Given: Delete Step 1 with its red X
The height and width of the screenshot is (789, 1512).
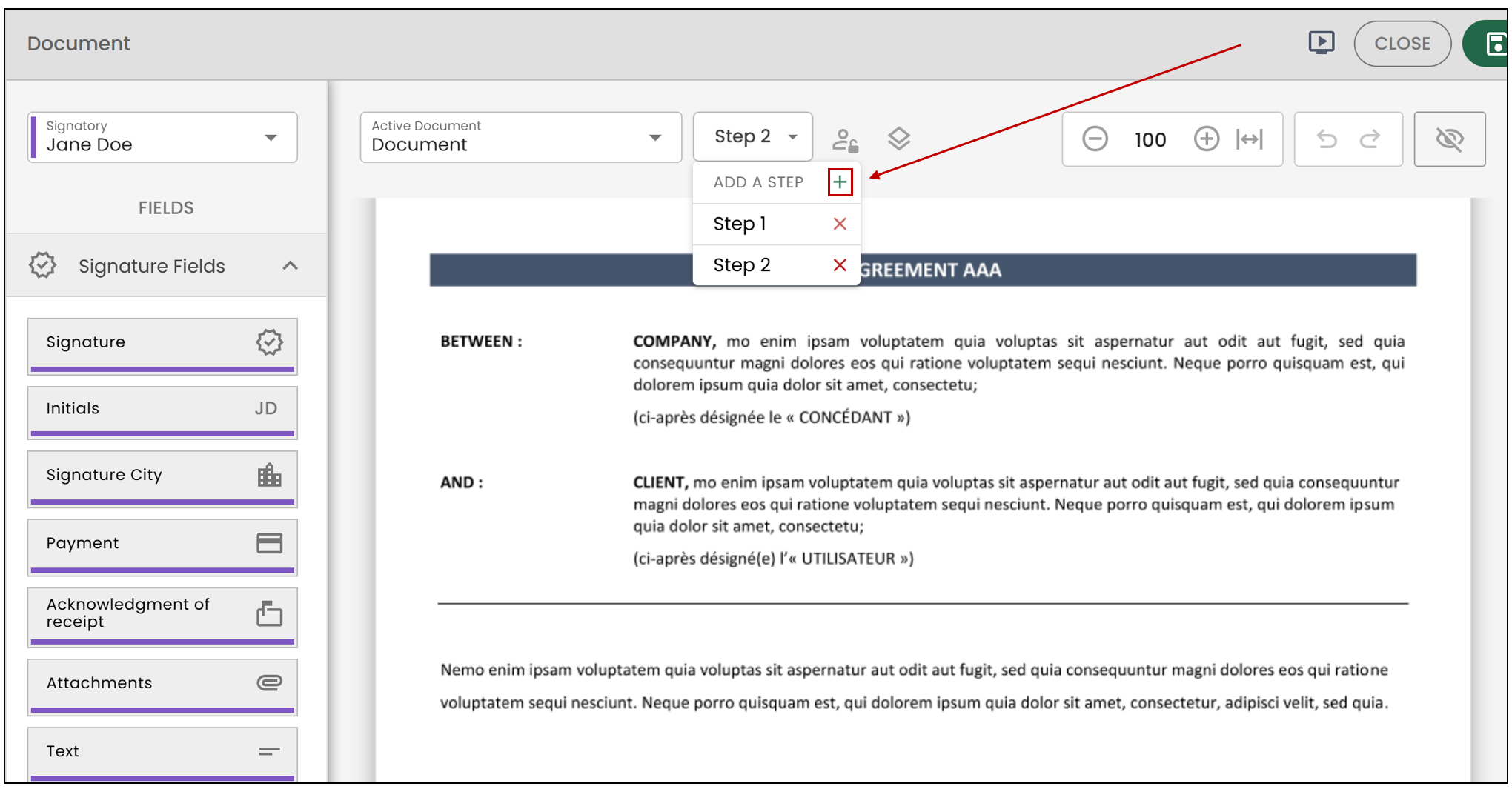Looking at the screenshot, I should pyautogui.click(x=840, y=224).
